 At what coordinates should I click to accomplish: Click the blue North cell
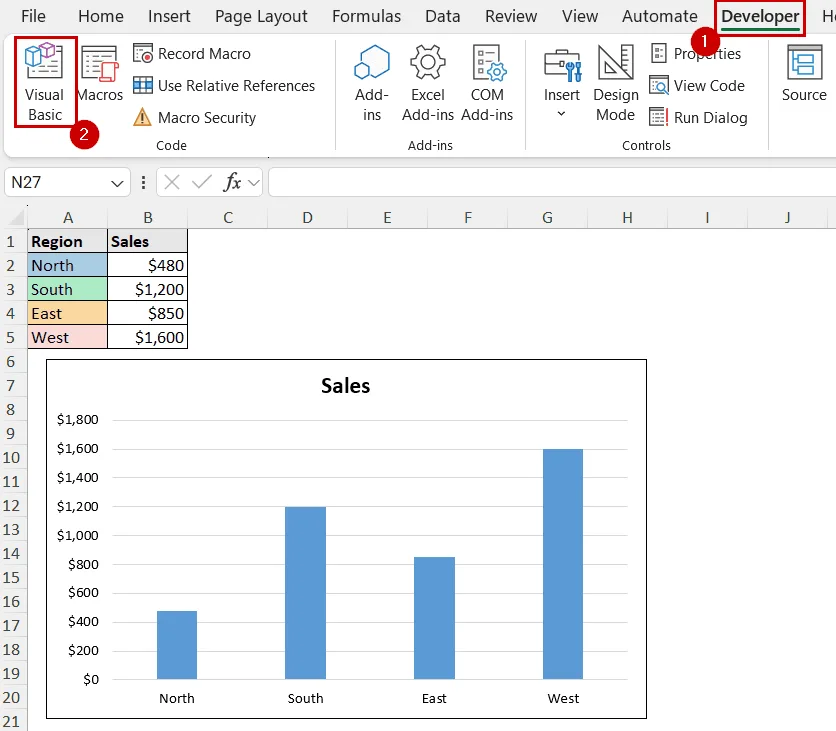coord(68,266)
